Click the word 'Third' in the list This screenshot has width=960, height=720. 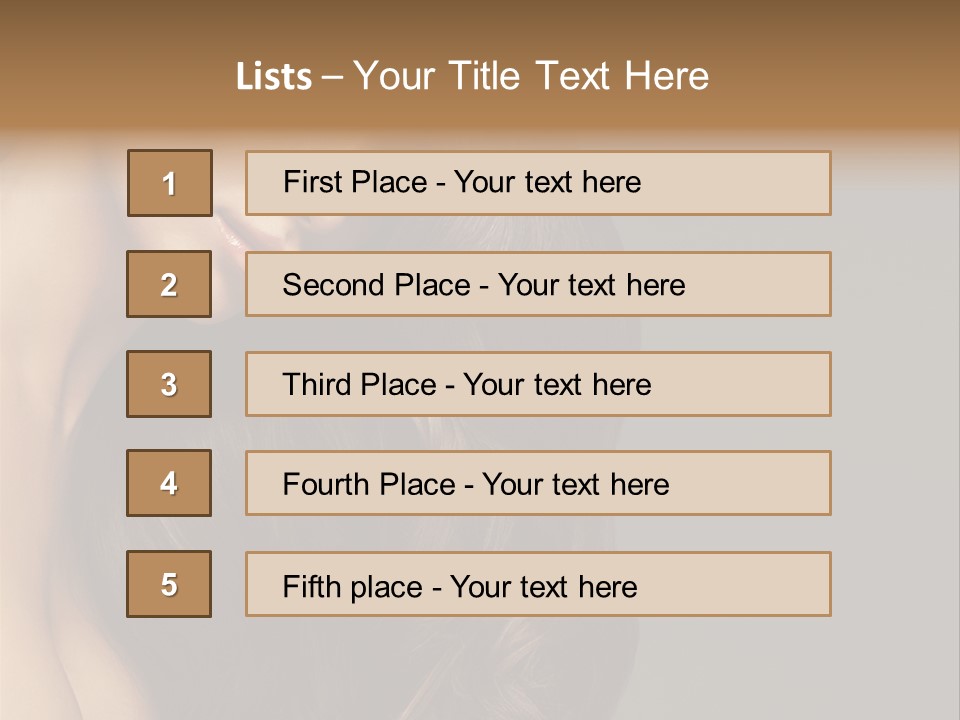click(316, 385)
